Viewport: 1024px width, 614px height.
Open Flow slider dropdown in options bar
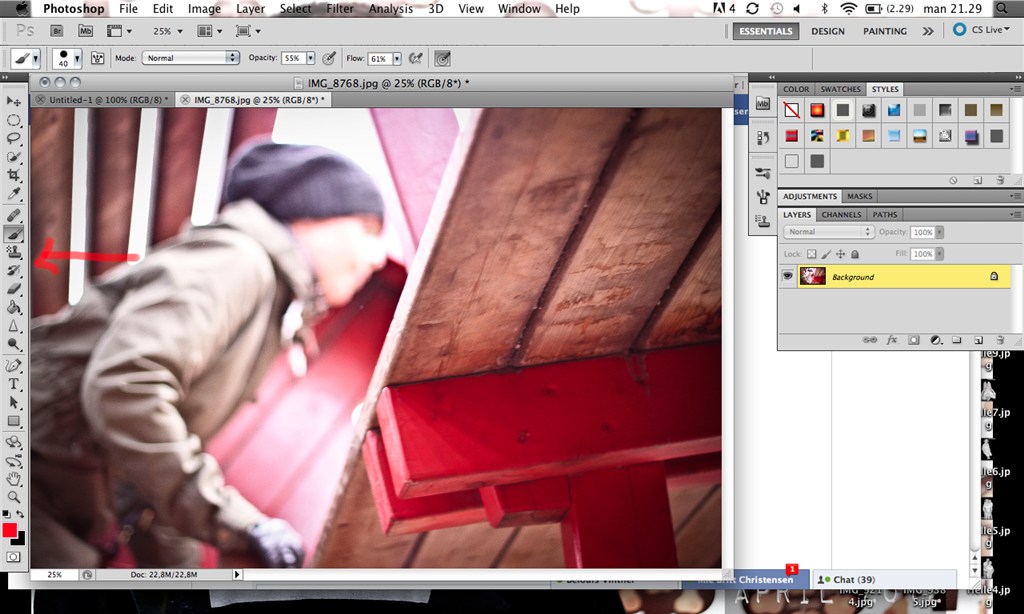click(396, 58)
